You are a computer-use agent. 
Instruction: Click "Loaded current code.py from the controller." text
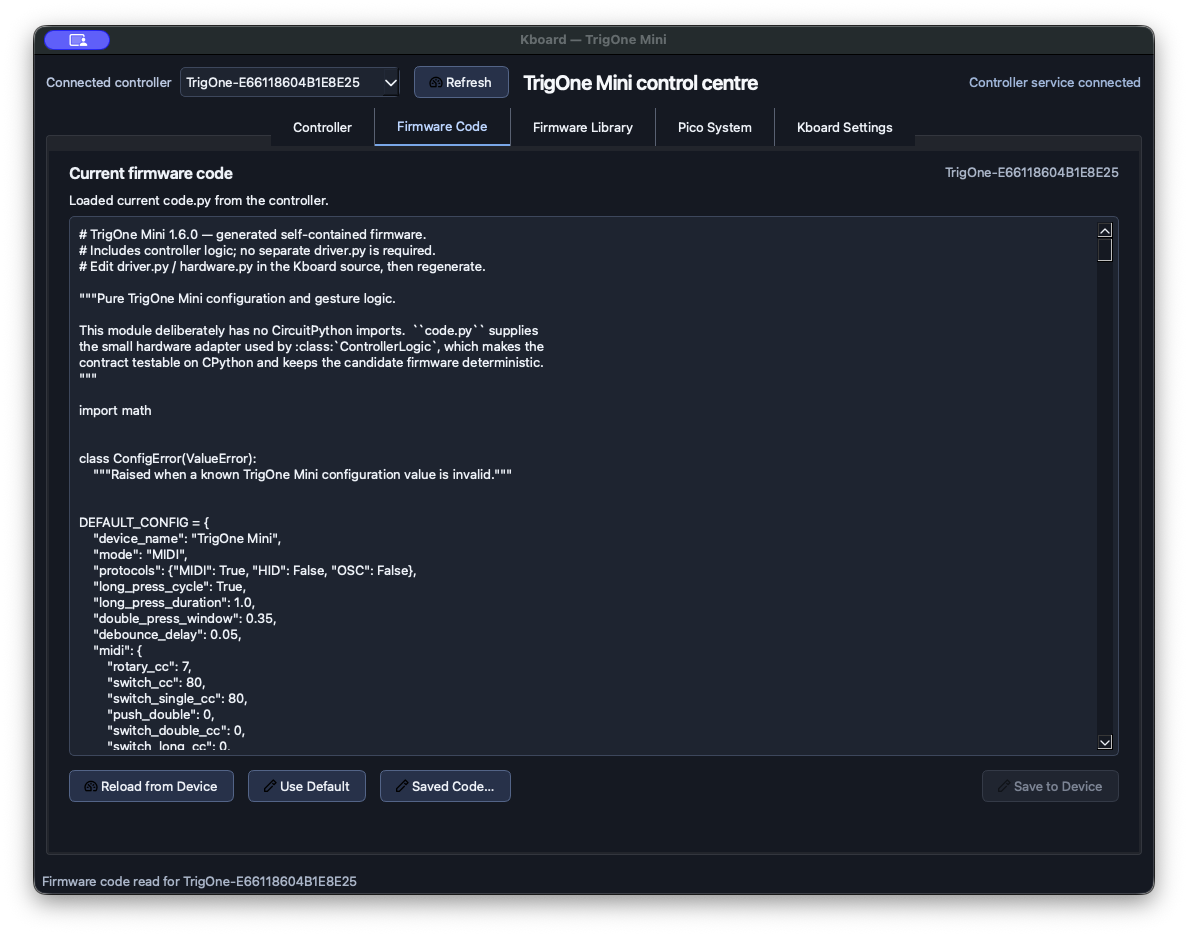click(x=199, y=201)
